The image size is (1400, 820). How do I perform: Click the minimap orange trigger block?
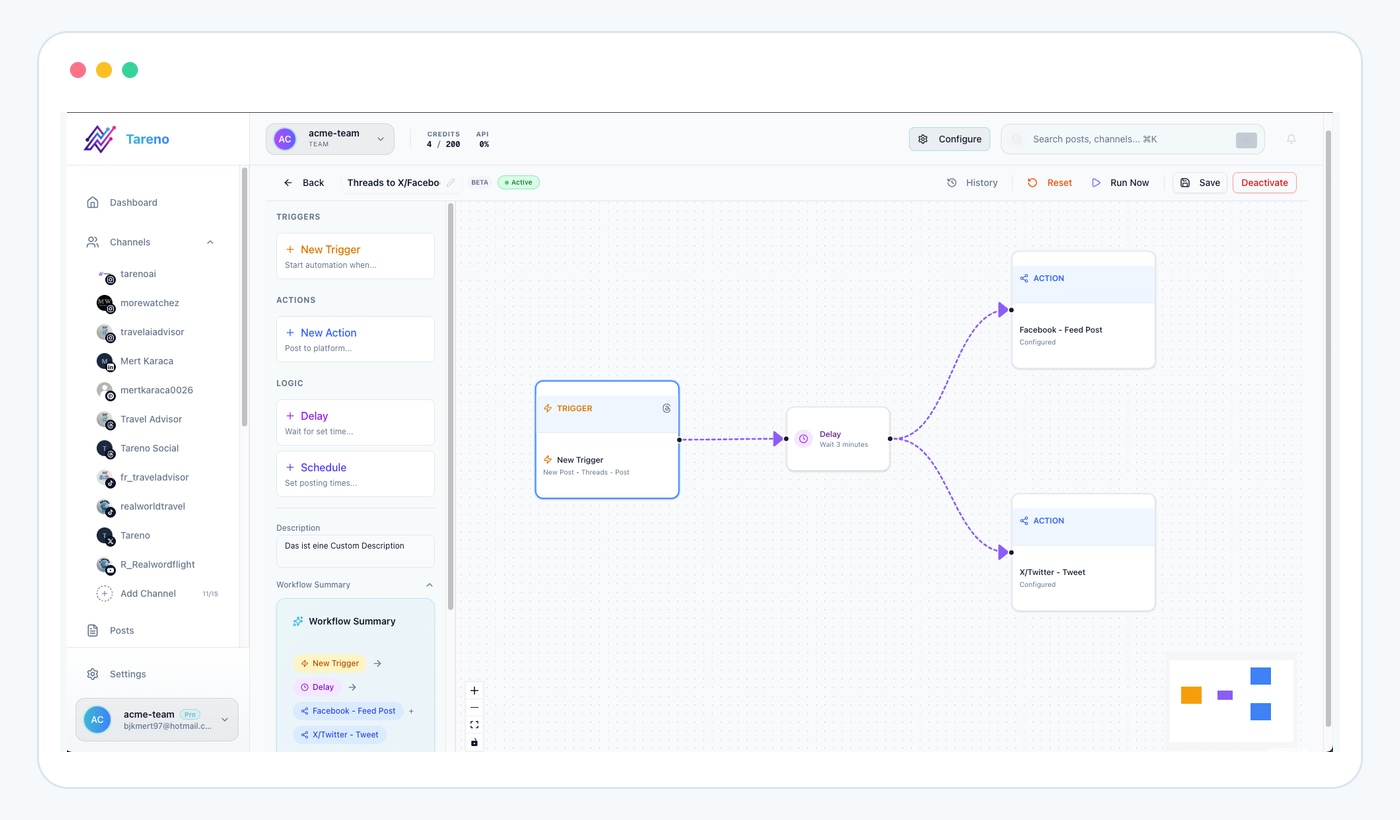[x=1191, y=695]
